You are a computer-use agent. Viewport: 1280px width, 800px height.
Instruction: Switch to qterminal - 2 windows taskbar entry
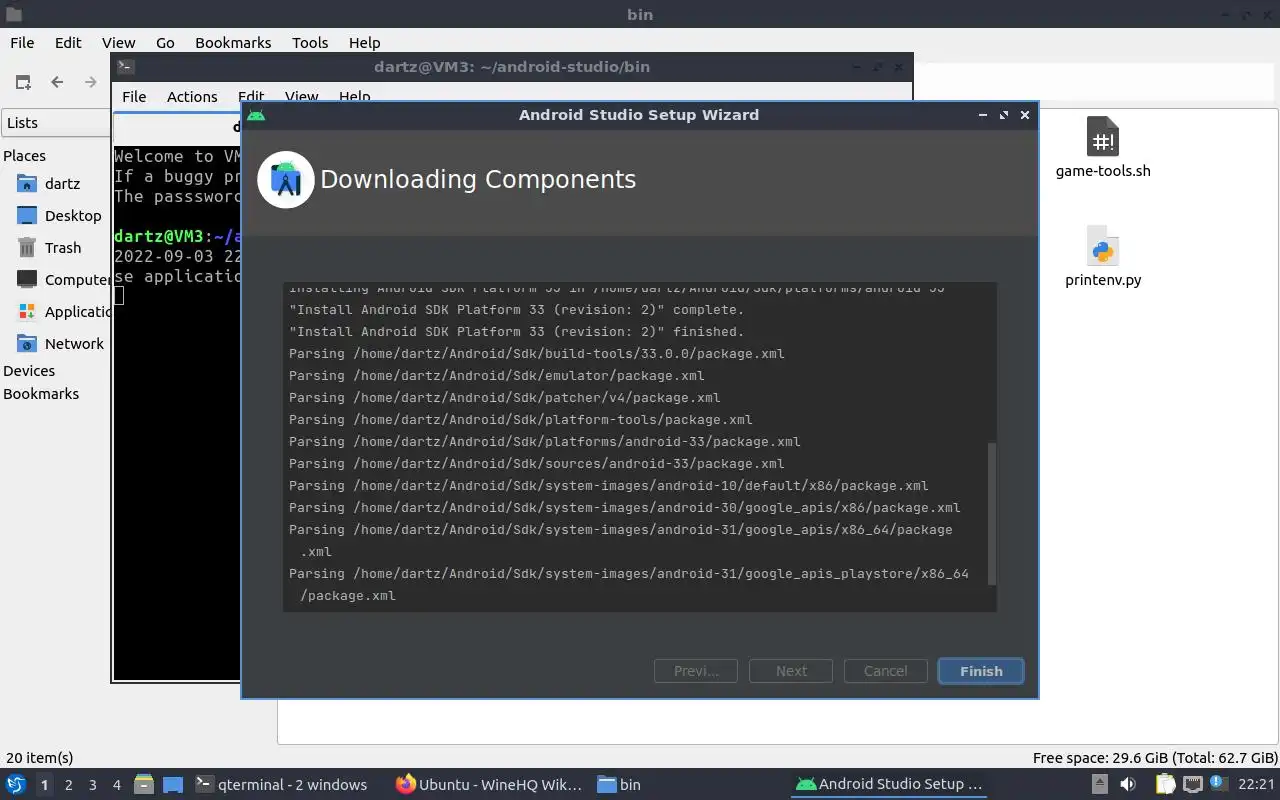(x=281, y=784)
